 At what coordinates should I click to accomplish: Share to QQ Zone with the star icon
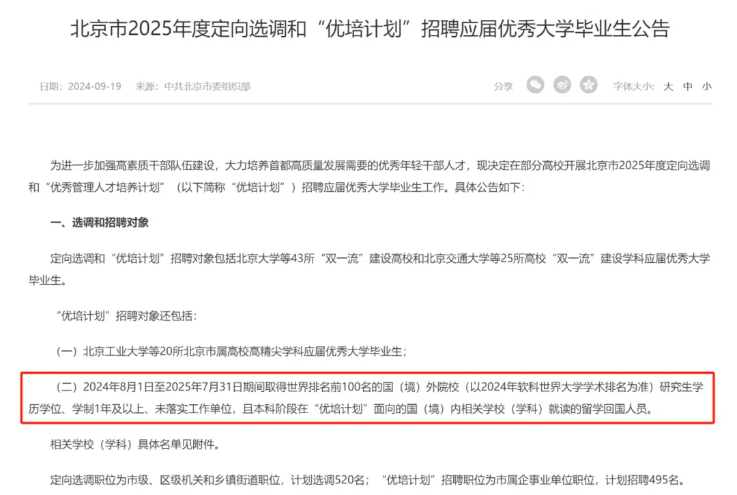point(588,85)
